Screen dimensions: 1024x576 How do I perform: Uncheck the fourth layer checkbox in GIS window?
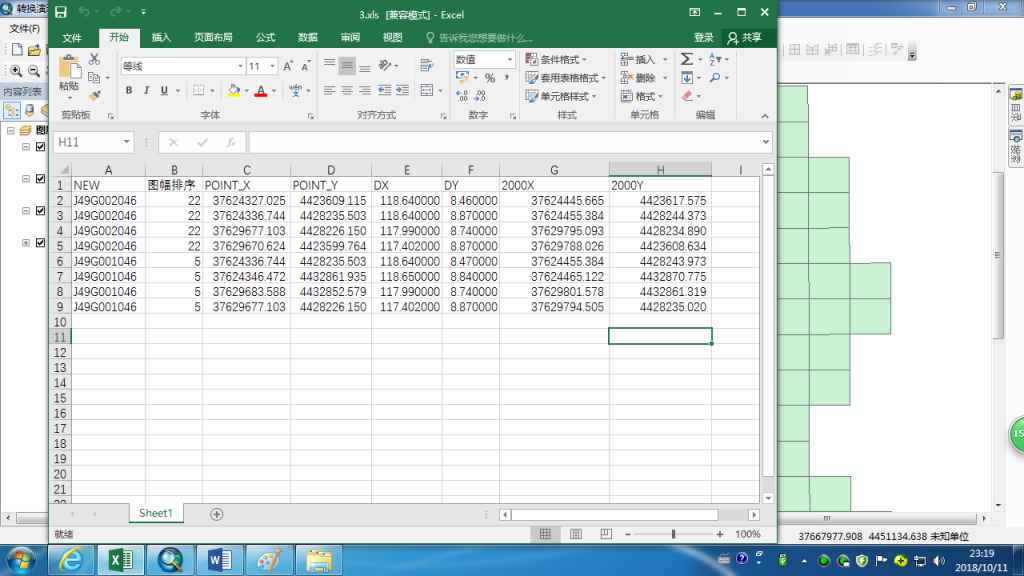pyautogui.click(x=40, y=242)
